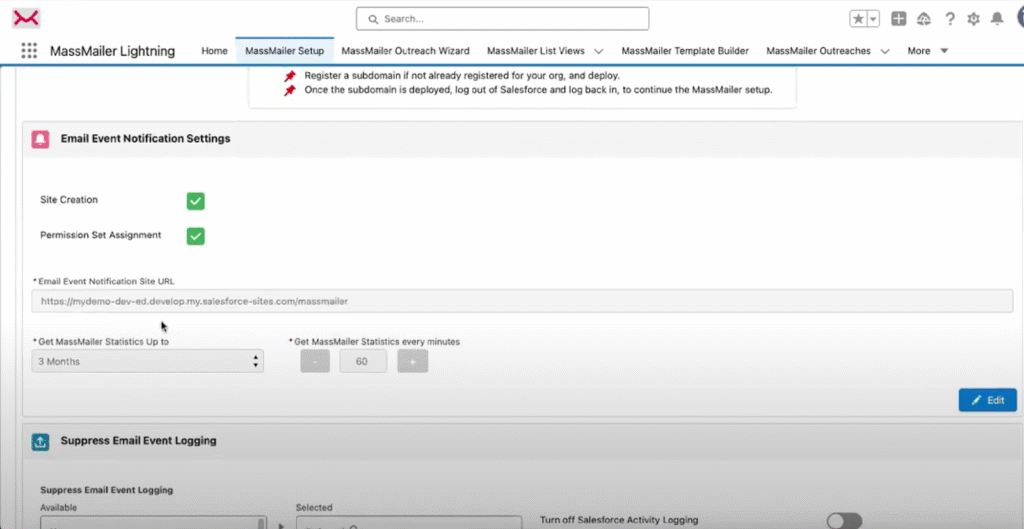Click the MassMailer logo icon
1024x529 pixels.
[x=26, y=19]
